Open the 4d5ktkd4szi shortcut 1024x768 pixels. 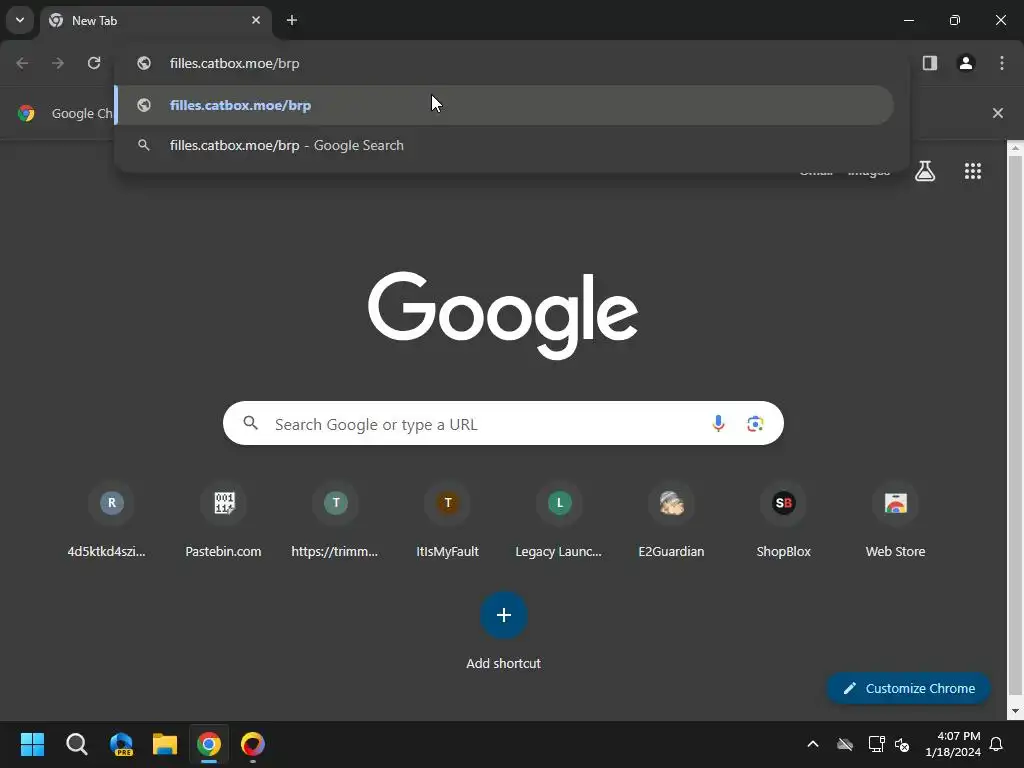(x=111, y=521)
